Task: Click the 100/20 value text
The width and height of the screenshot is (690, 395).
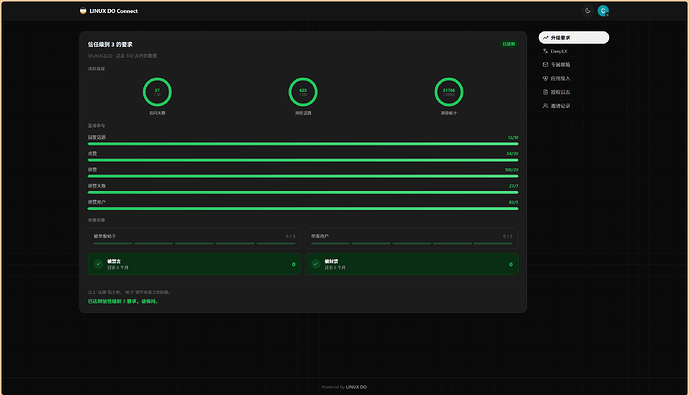Action: (511, 170)
